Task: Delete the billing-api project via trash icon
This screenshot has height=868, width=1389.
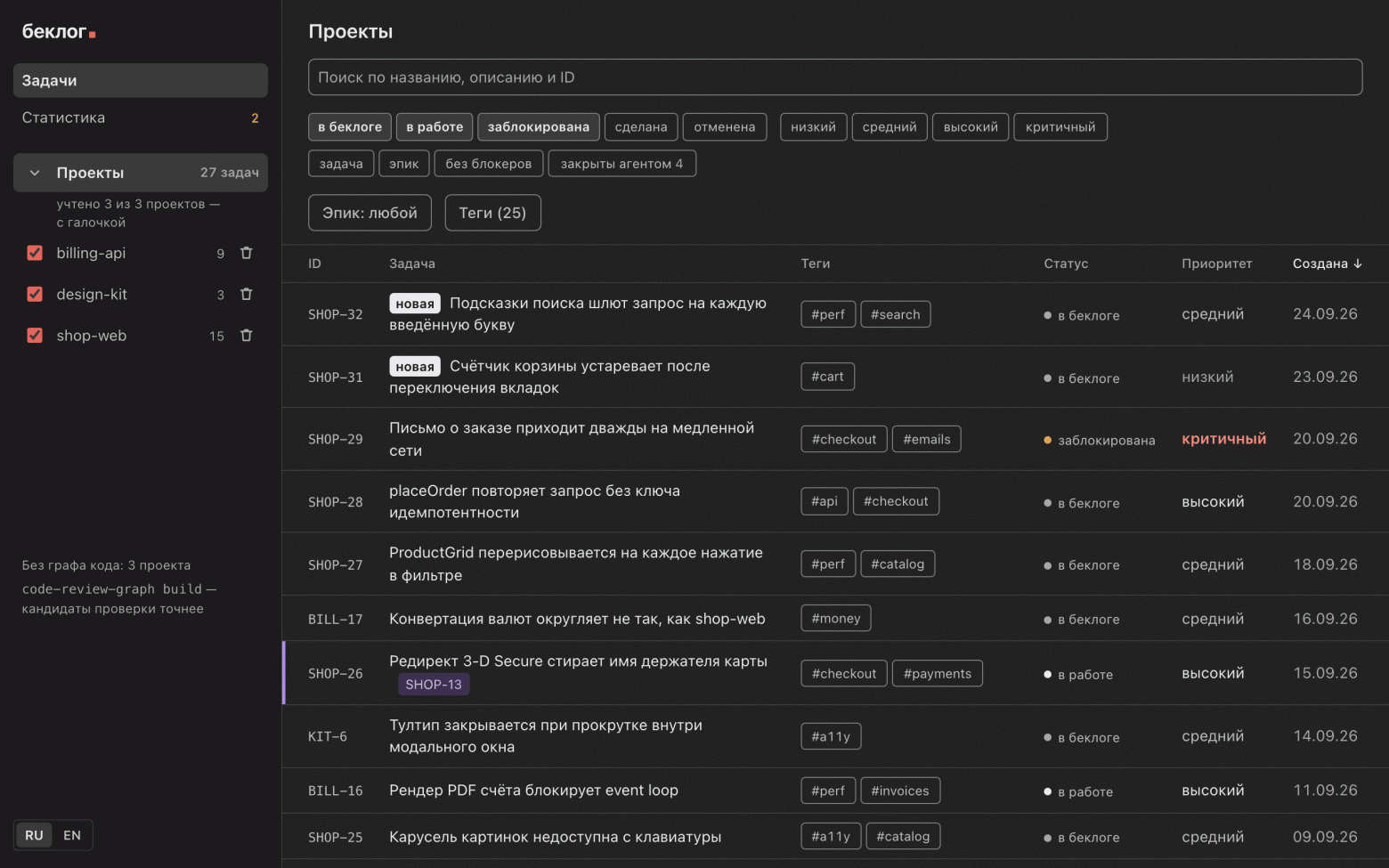Action: 247,253
